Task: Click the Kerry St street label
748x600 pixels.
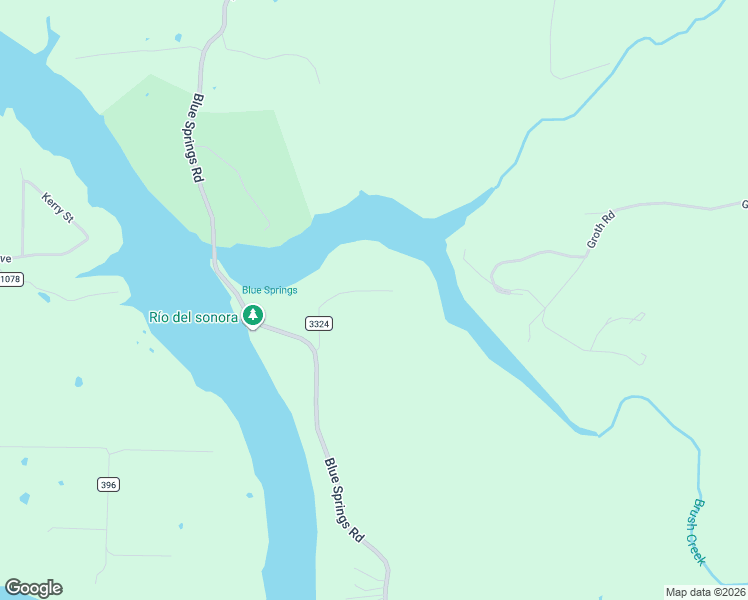Action: click(58, 207)
